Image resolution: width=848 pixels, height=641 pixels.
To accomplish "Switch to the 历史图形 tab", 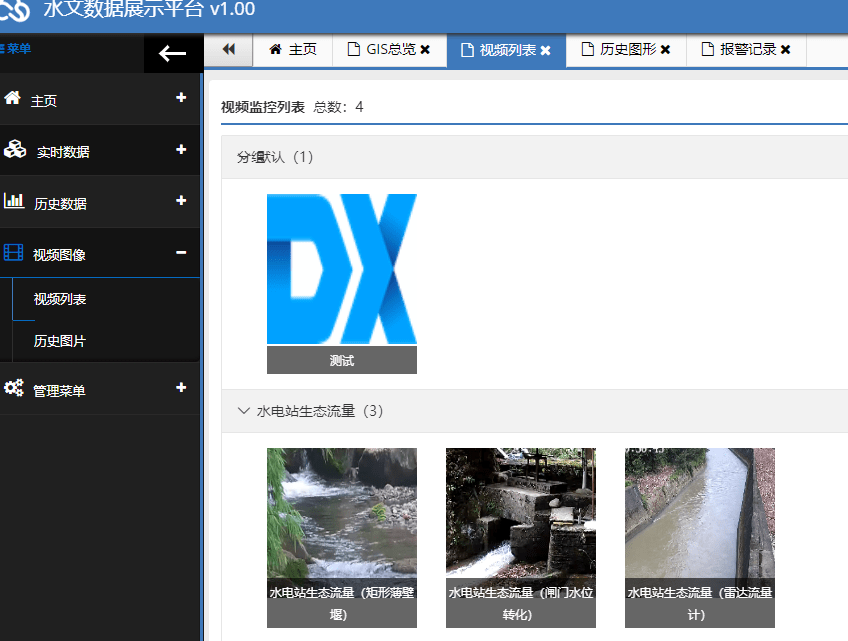I will [626, 50].
